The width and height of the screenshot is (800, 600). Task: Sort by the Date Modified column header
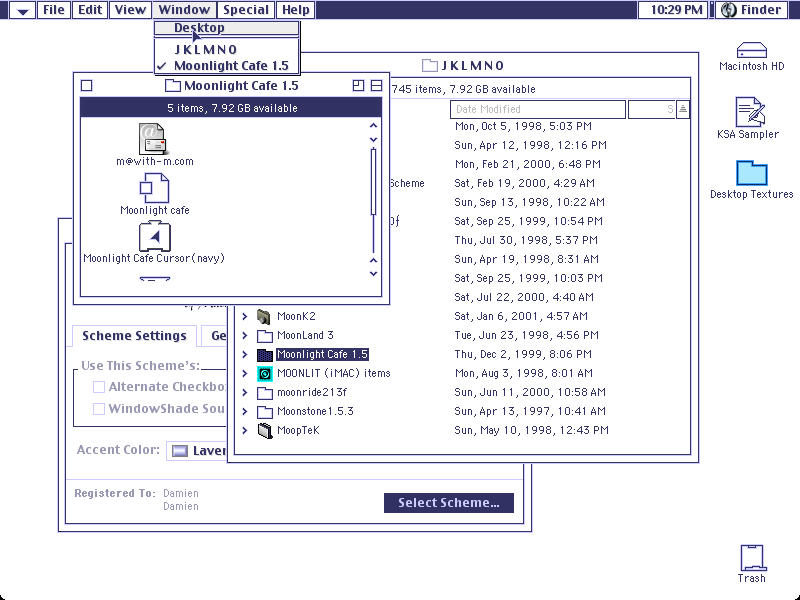pyautogui.click(x=538, y=109)
